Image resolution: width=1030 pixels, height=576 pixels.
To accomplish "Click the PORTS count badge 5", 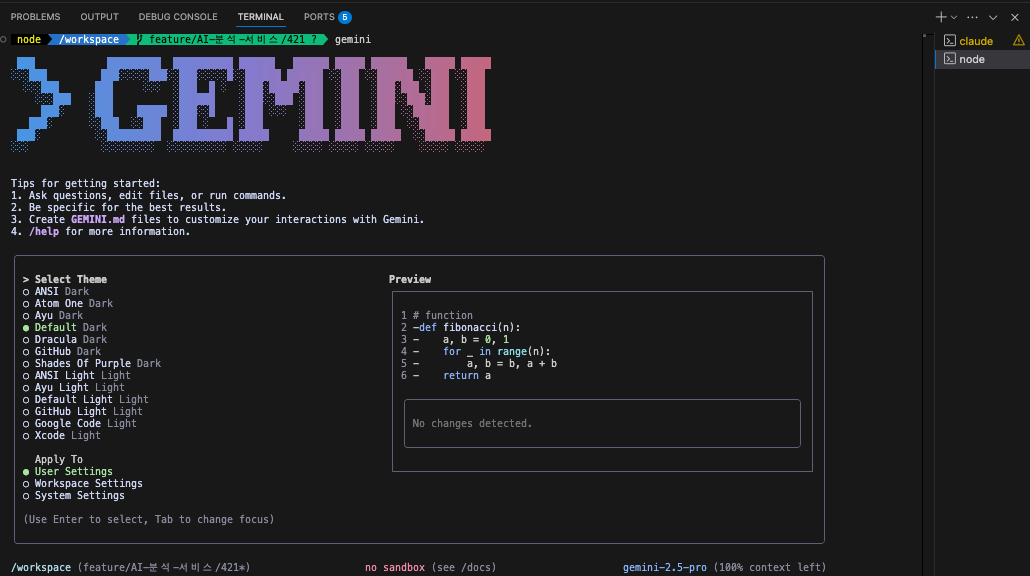I will (x=345, y=17).
